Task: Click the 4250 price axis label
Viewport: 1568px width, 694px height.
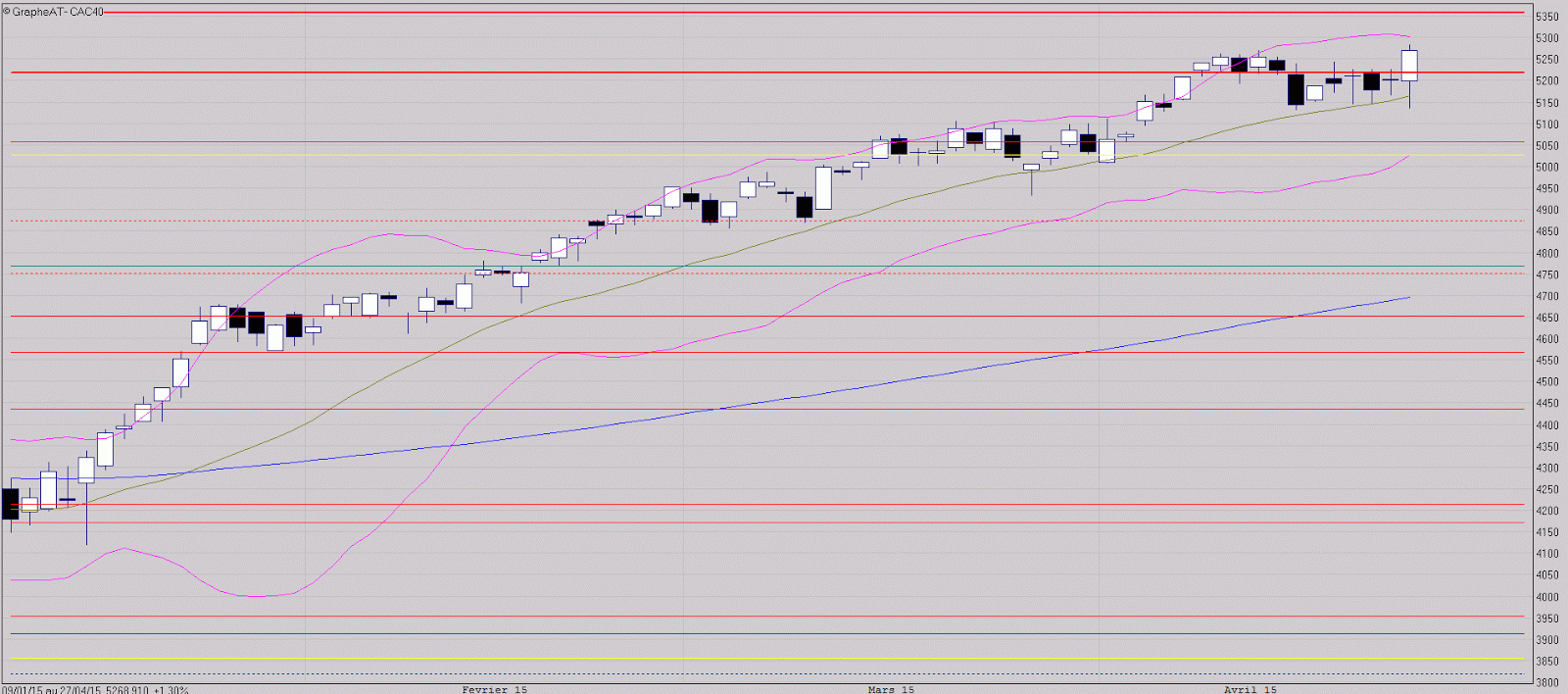Action: coord(1546,489)
